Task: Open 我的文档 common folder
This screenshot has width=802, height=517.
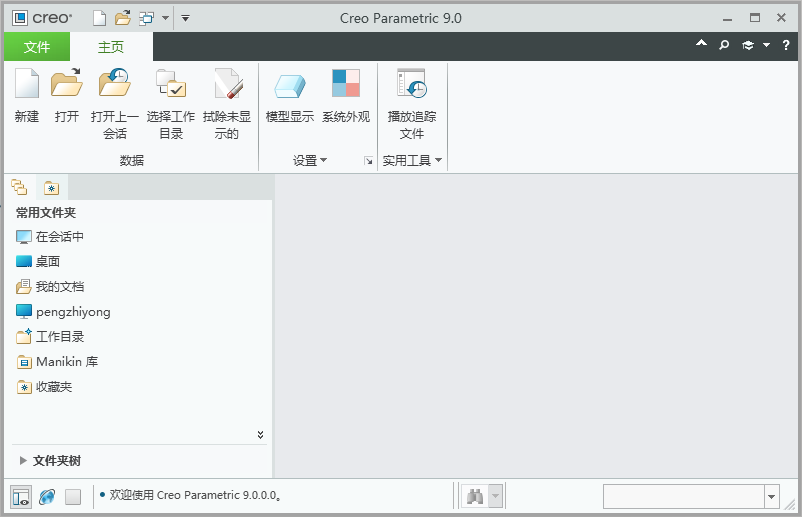Action: point(50,287)
